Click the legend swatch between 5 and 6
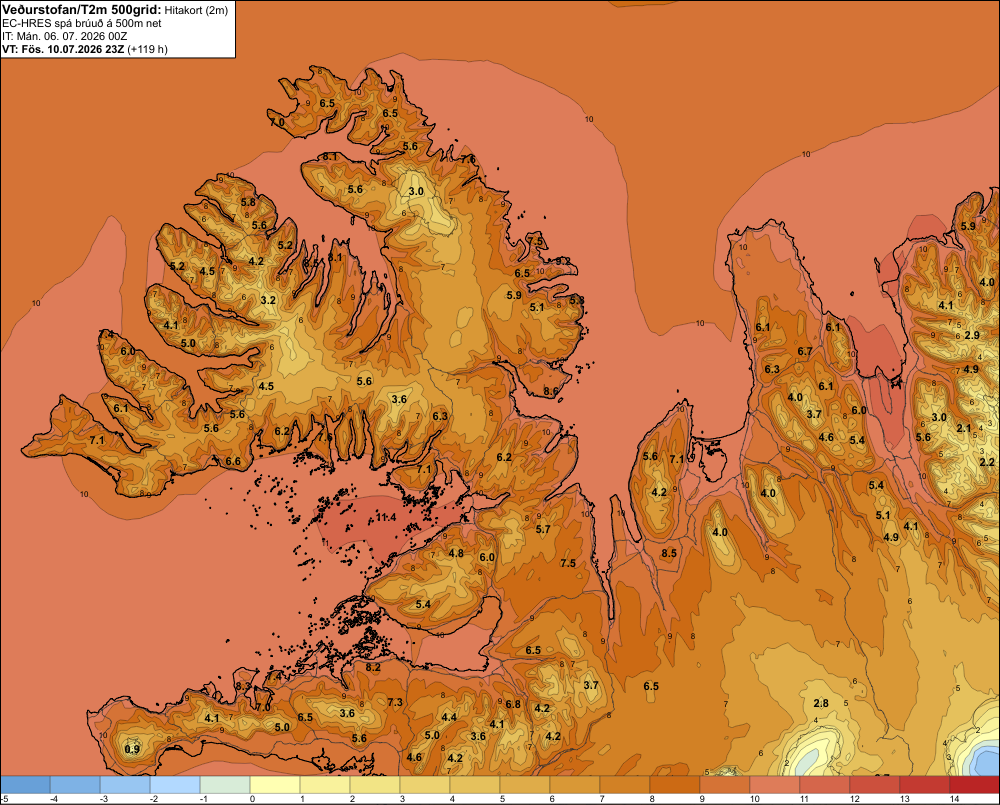Viewport: 1000px width, 805px height. click(x=525, y=785)
